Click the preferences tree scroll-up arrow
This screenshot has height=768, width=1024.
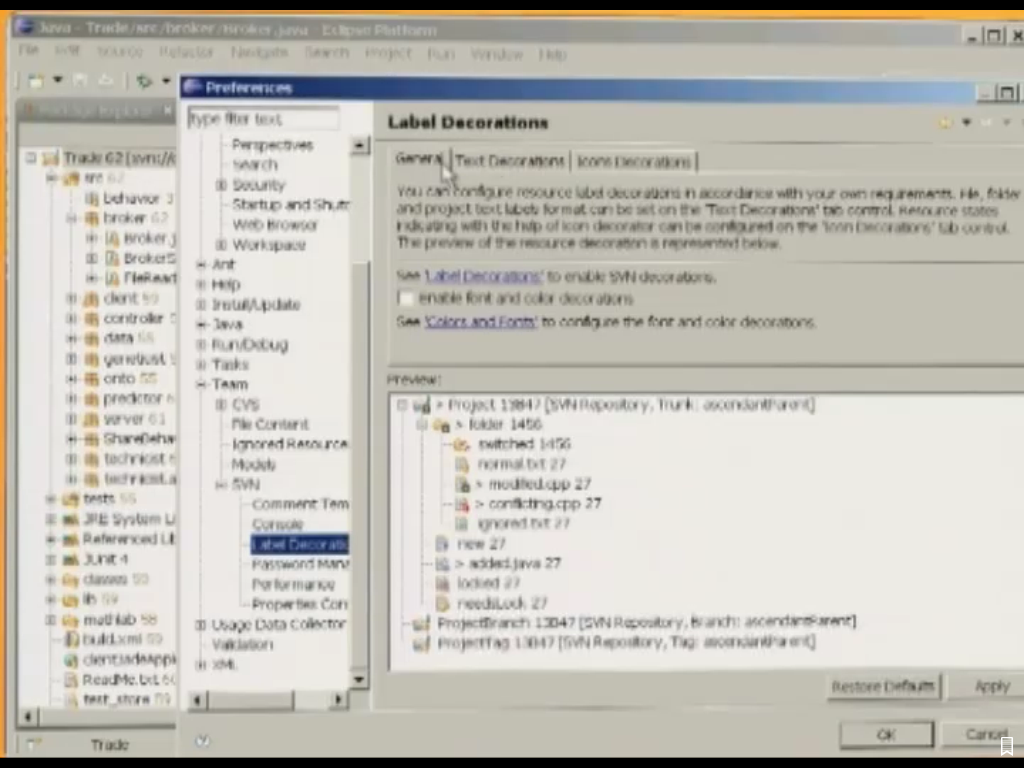click(x=359, y=145)
